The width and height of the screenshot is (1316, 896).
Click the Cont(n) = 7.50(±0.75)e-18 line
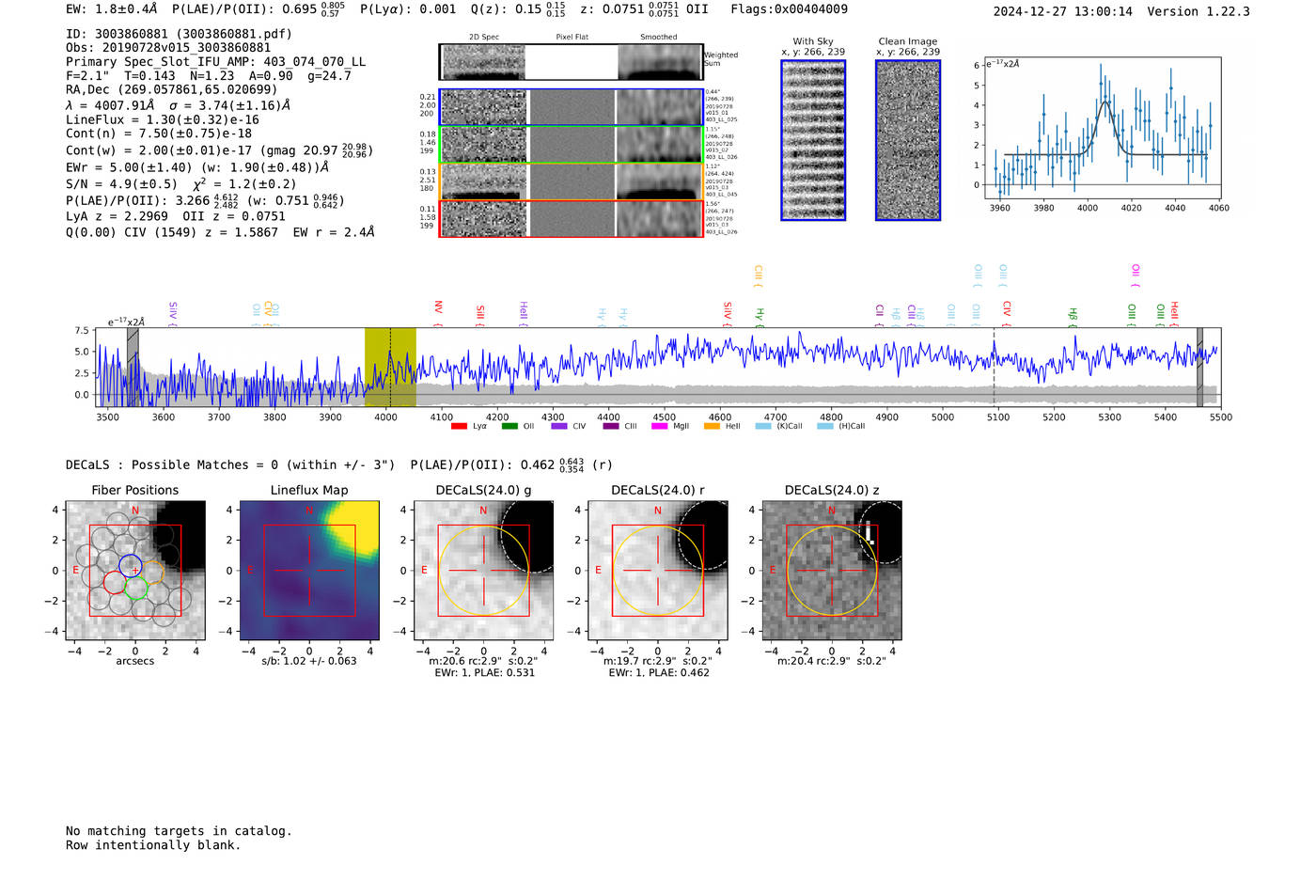(x=159, y=134)
